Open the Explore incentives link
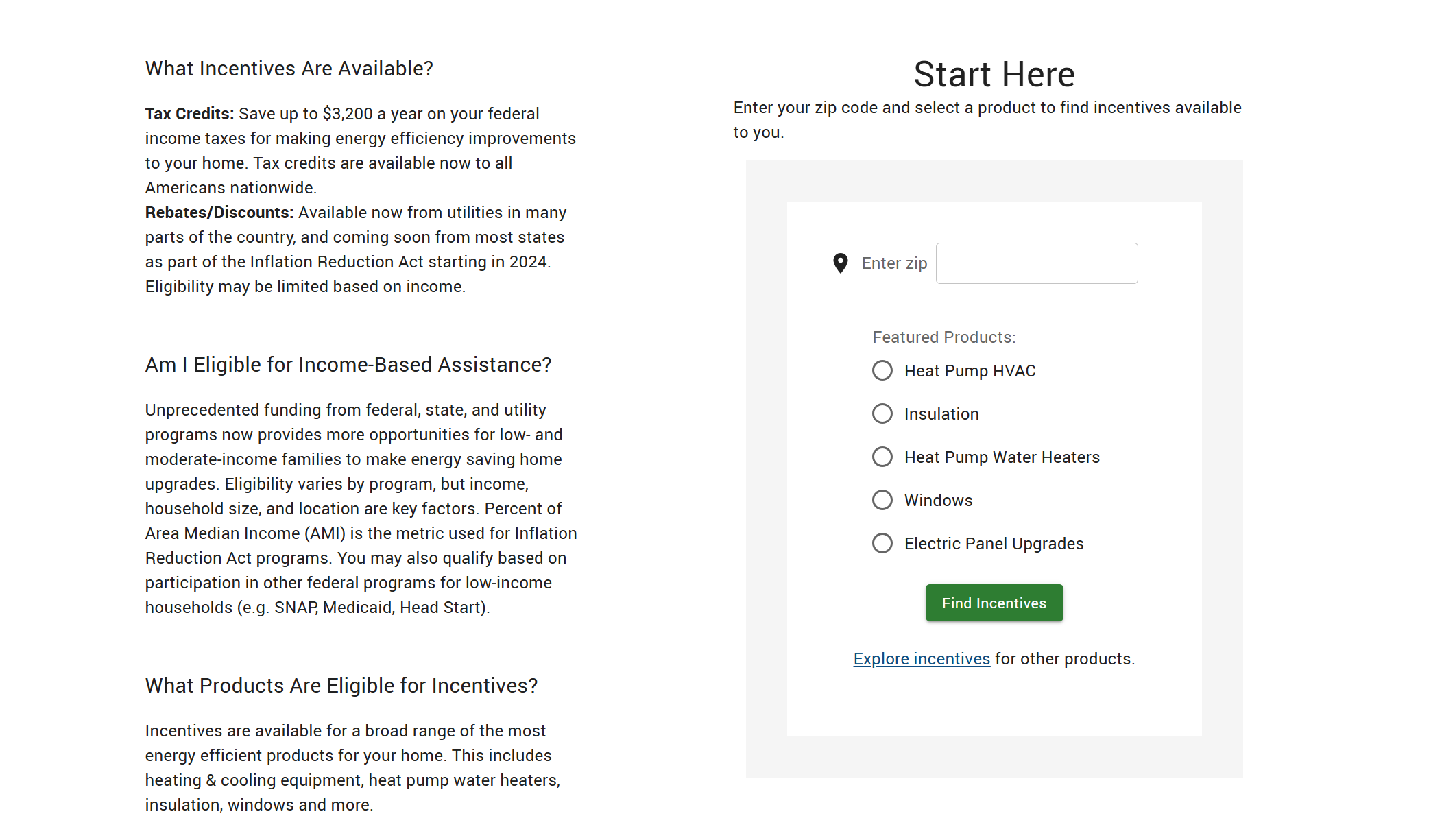This screenshot has width=1431, height=840. (x=921, y=659)
